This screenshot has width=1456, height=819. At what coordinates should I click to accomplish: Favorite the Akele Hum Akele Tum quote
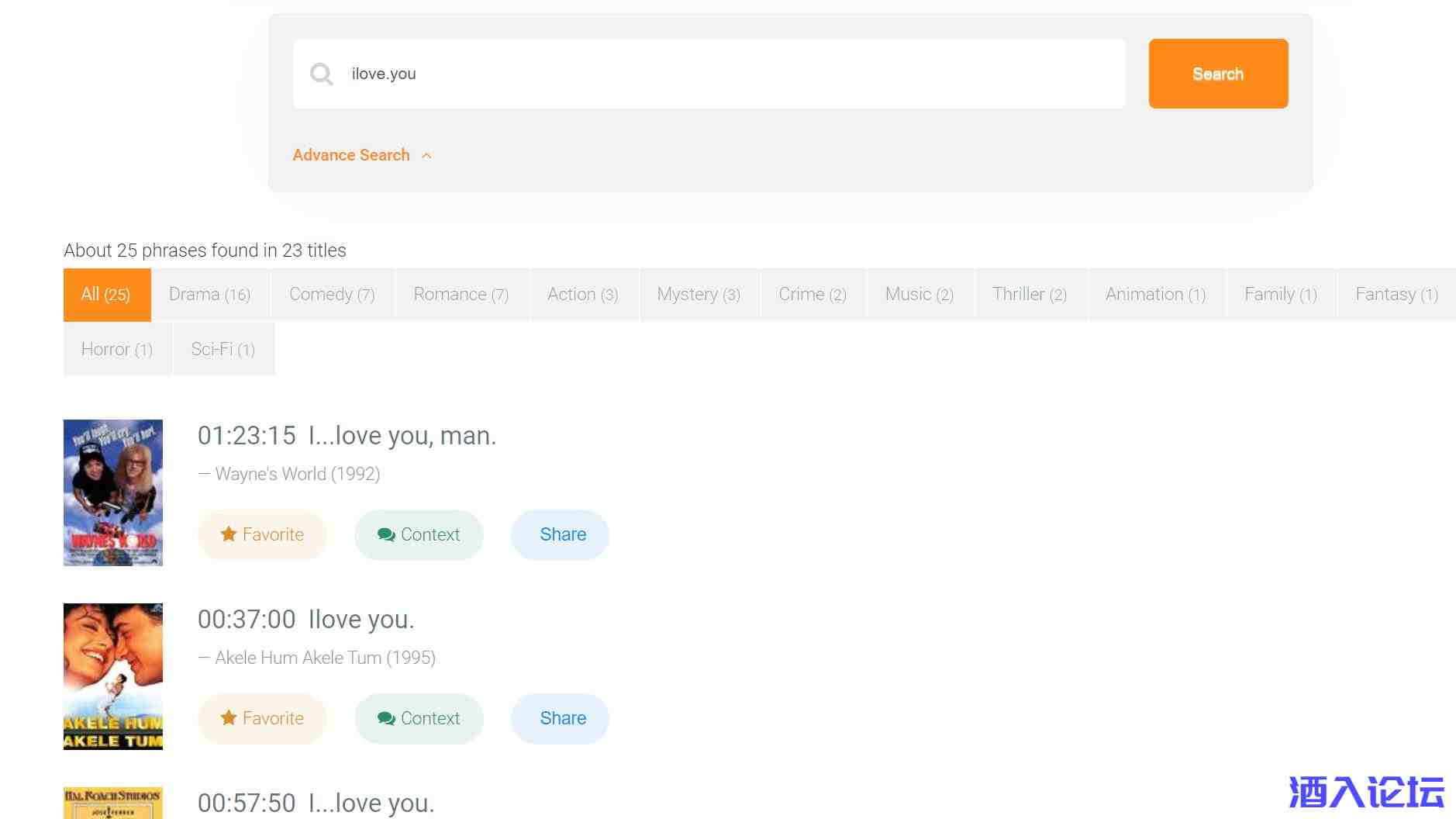coord(262,718)
